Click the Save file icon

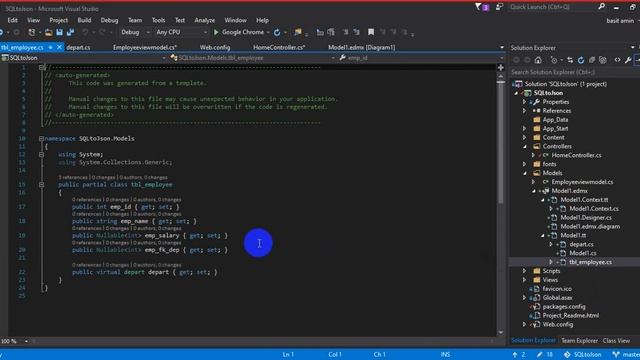pos(60,32)
